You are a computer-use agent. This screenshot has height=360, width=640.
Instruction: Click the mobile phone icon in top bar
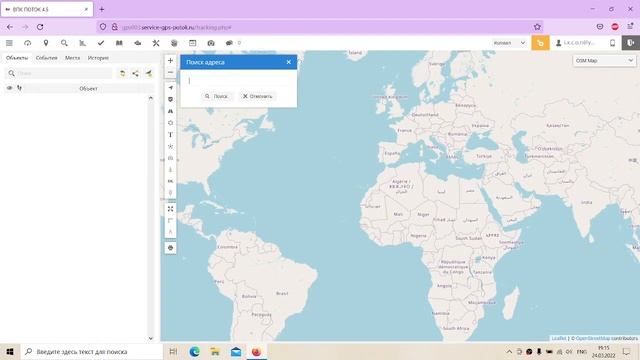[x=612, y=43]
